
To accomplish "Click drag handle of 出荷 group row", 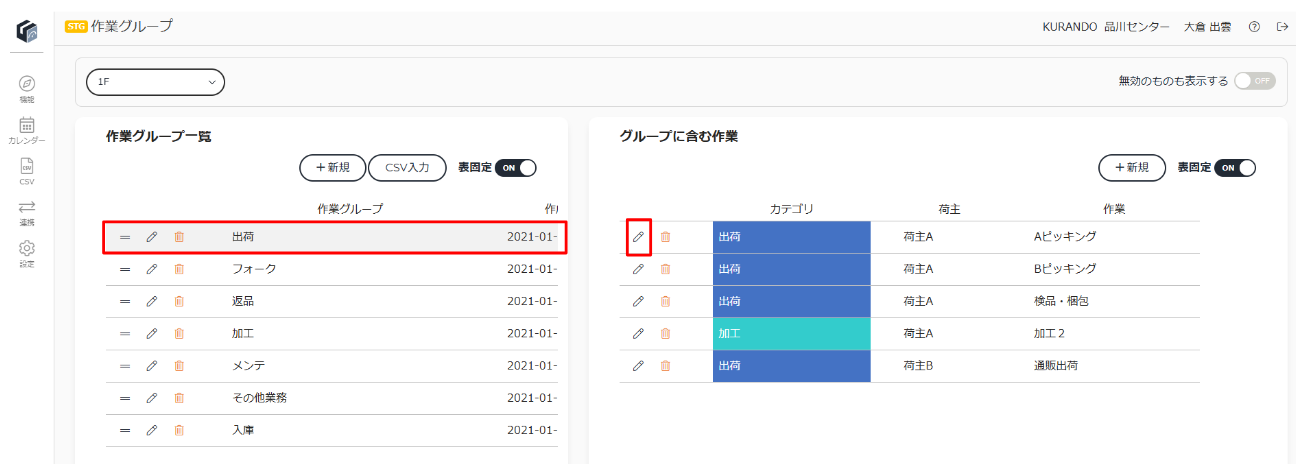I will click(125, 237).
